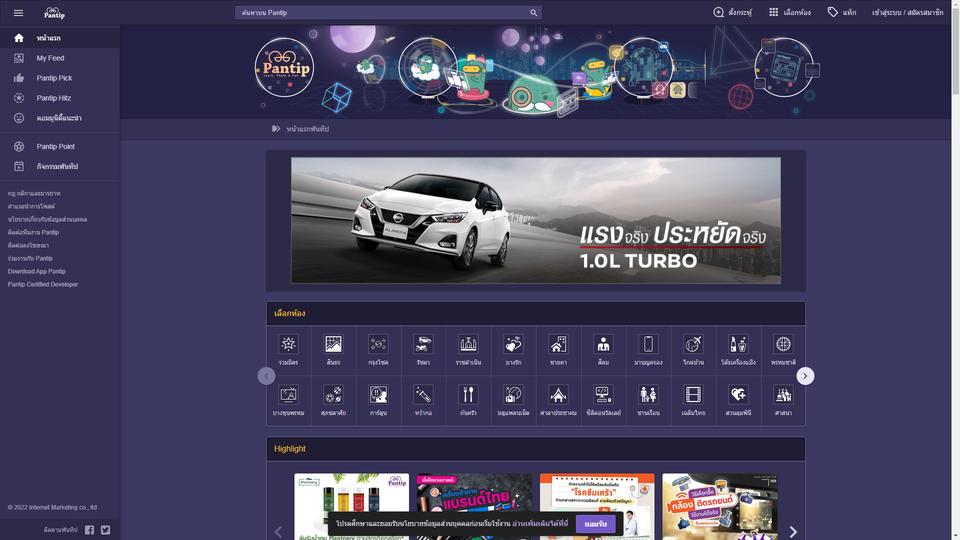The width and height of the screenshot is (960, 540).
Task: Open the ชานเรือน family room icon
Action: pyautogui.click(x=648, y=394)
